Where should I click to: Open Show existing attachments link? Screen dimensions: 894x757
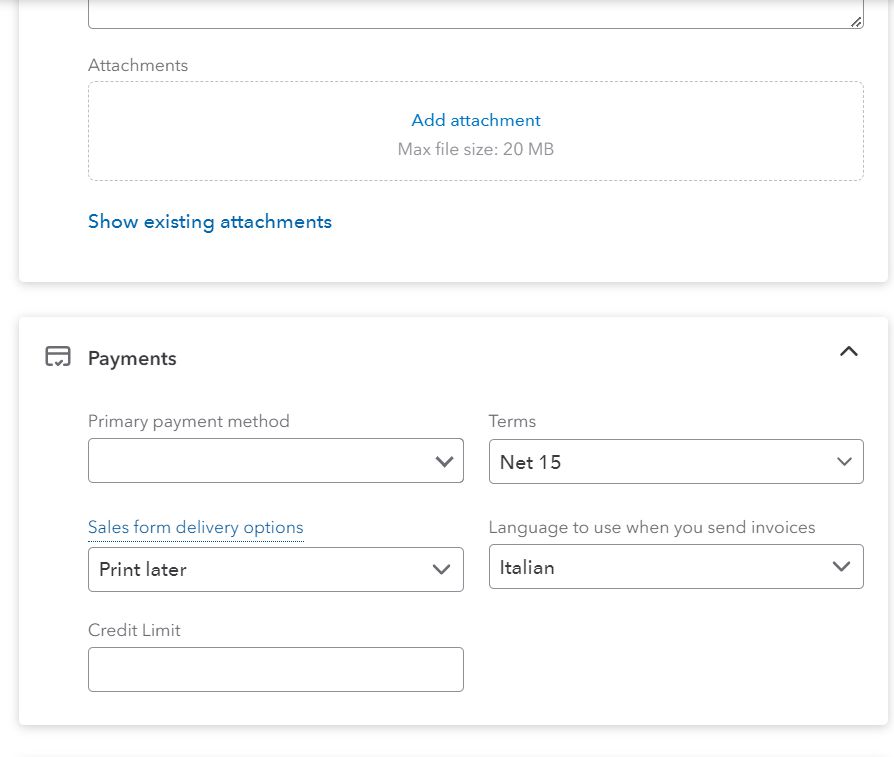point(210,222)
